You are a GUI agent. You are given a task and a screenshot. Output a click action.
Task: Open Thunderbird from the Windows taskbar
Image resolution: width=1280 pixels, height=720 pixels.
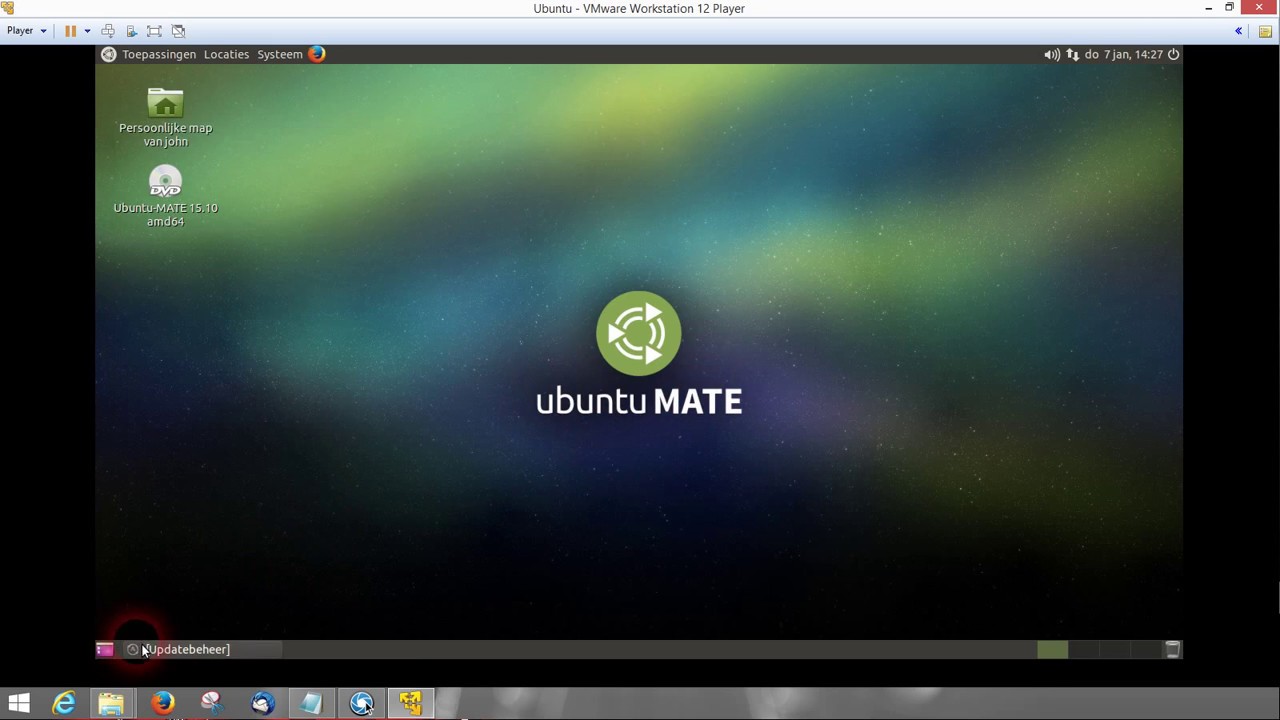tap(262, 704)
